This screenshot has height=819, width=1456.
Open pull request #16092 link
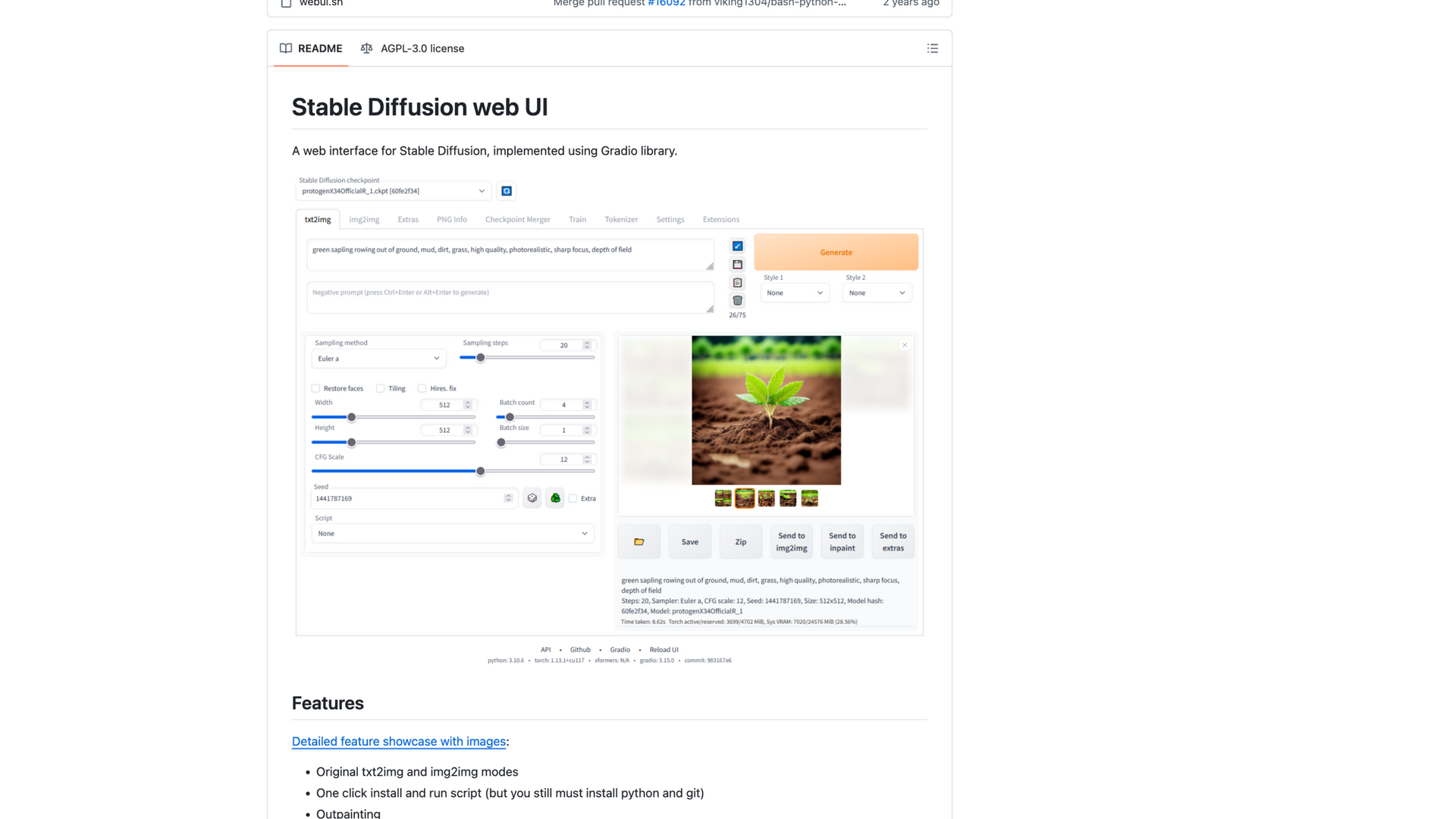click(667, 3)
